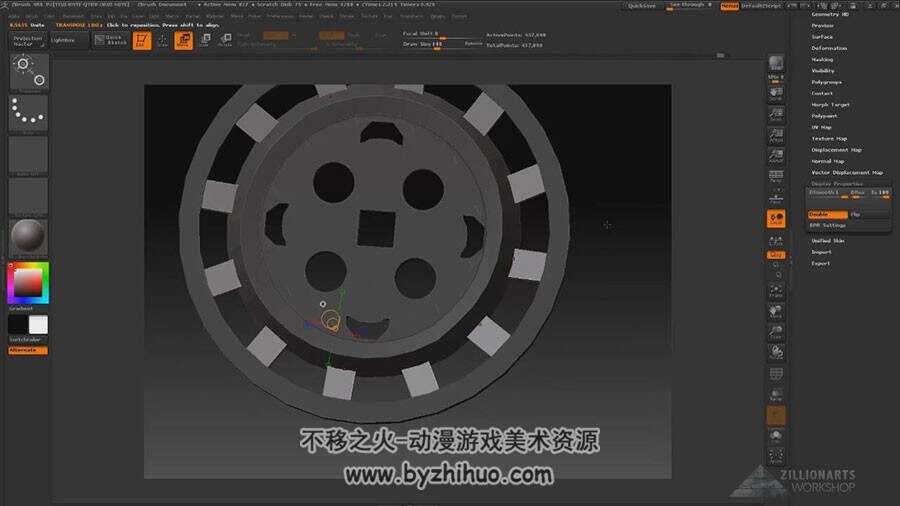Image resolution: width=900 pixels, height=506 pixels.
Task: Expand the Deformation subpalette
Action: [x=829, y=48]
